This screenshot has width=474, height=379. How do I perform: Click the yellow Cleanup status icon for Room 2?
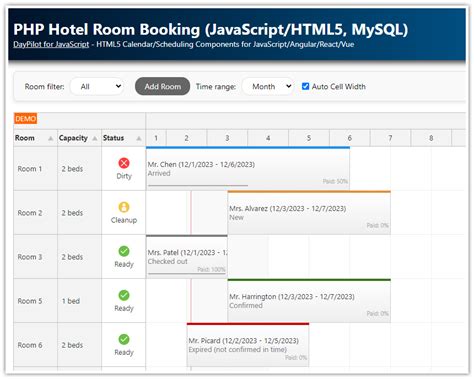(124, 207)
